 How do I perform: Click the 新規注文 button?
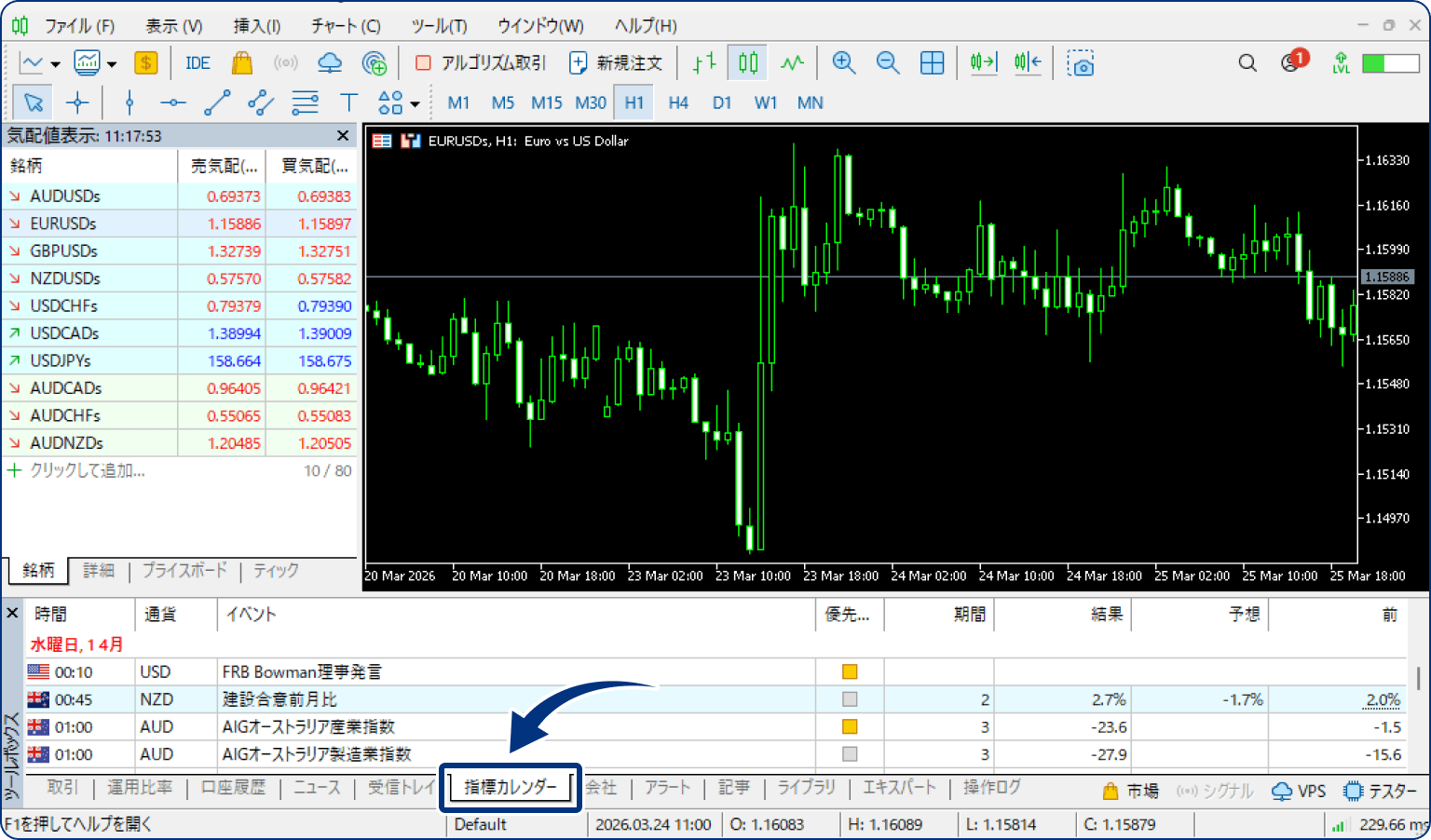[x=616, y=62]
